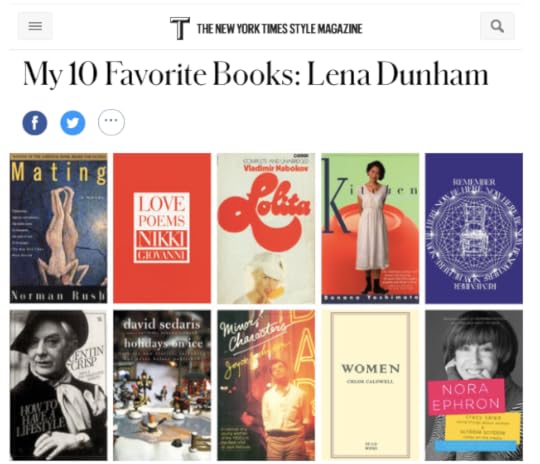Open more sharing options ellipsis
The image size is (540, 464).
tap(111, 122)
